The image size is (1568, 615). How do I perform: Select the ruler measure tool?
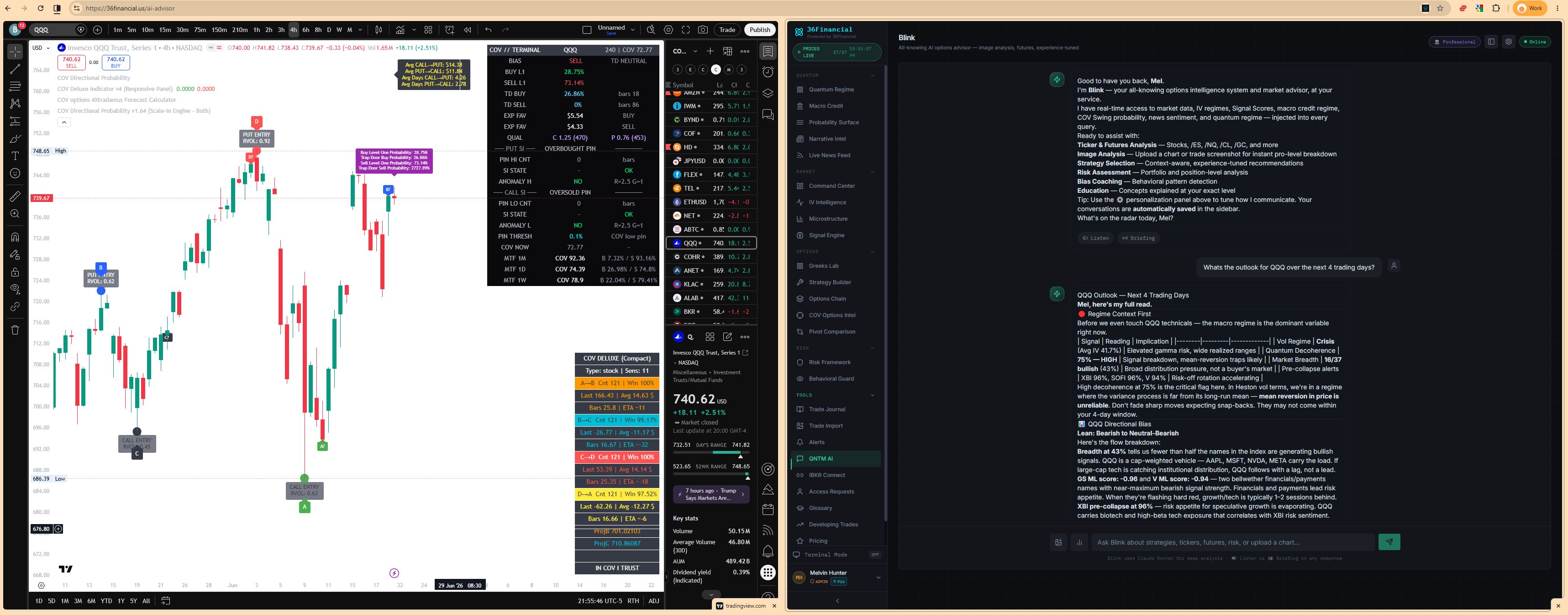click(x=15, y=196)
